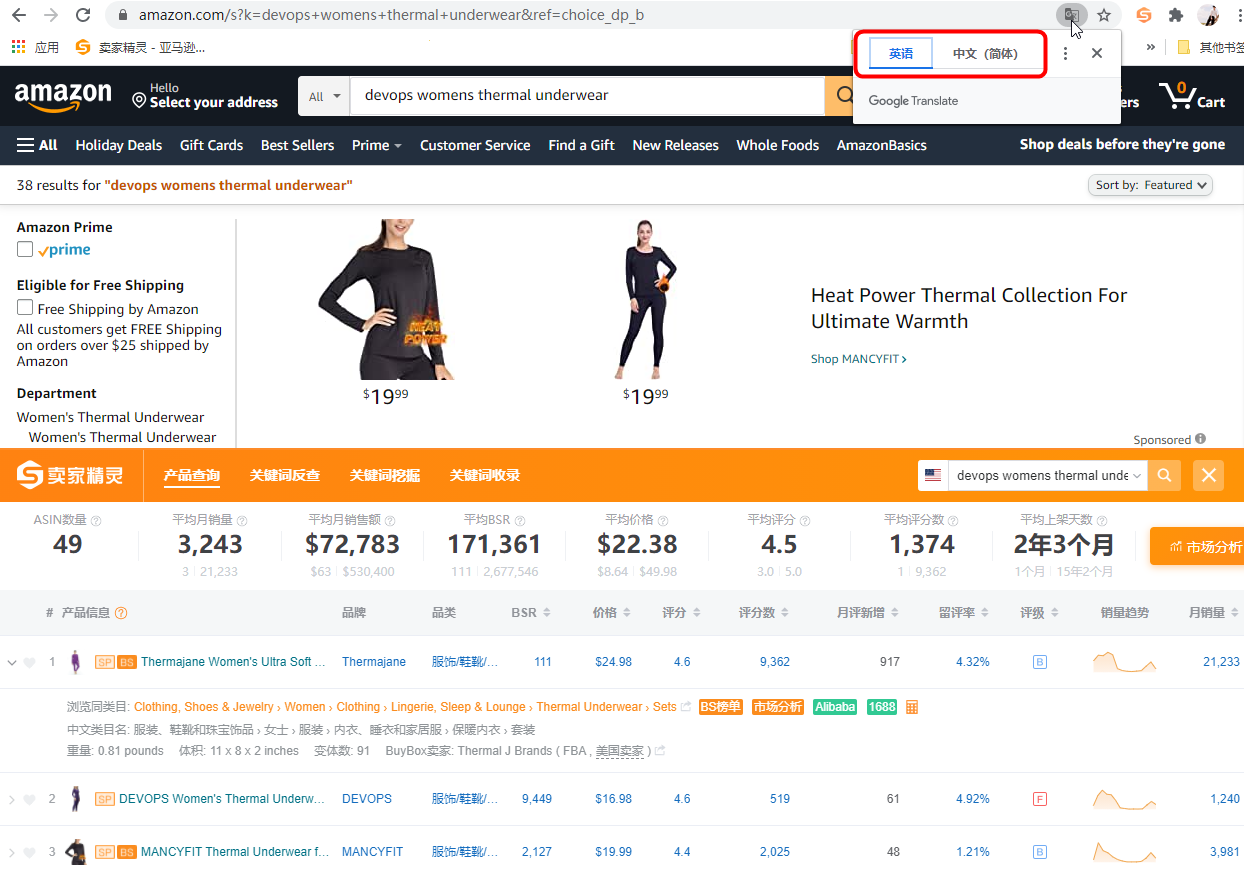Click the Sponsored info icon
1244x875 pixels.
coord(1200,439)
